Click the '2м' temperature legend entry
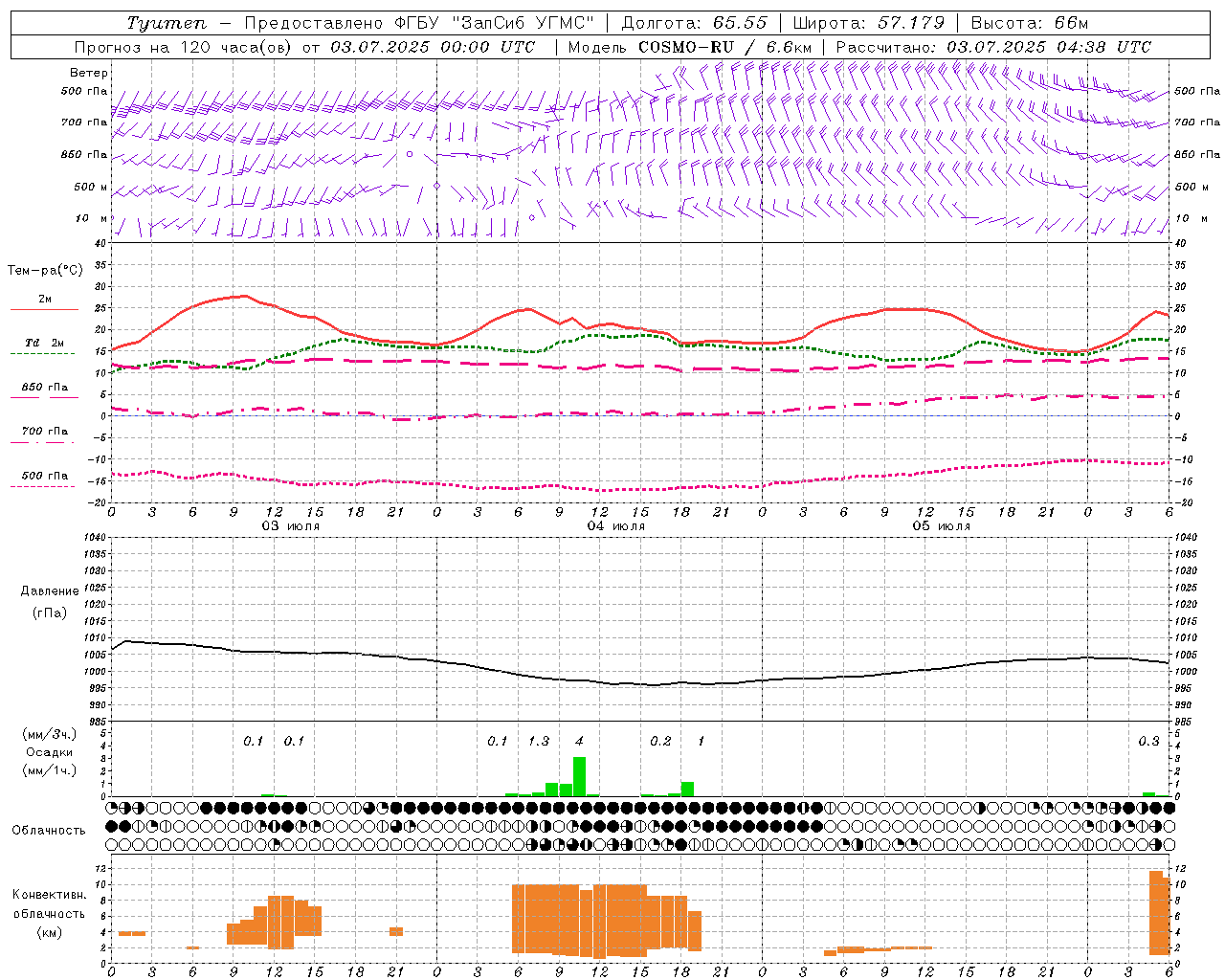This screenshot has height=980, width=1225. (45, 300)
